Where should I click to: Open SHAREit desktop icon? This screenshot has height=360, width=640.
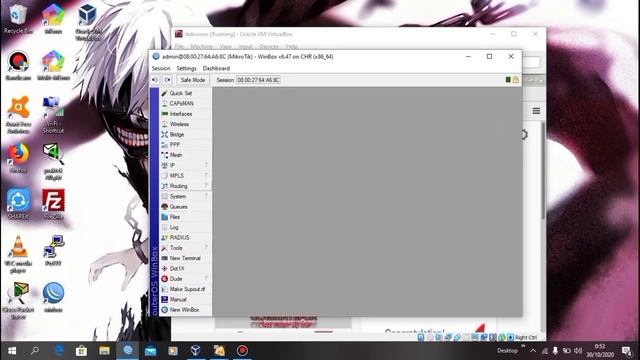click(18, 204)
